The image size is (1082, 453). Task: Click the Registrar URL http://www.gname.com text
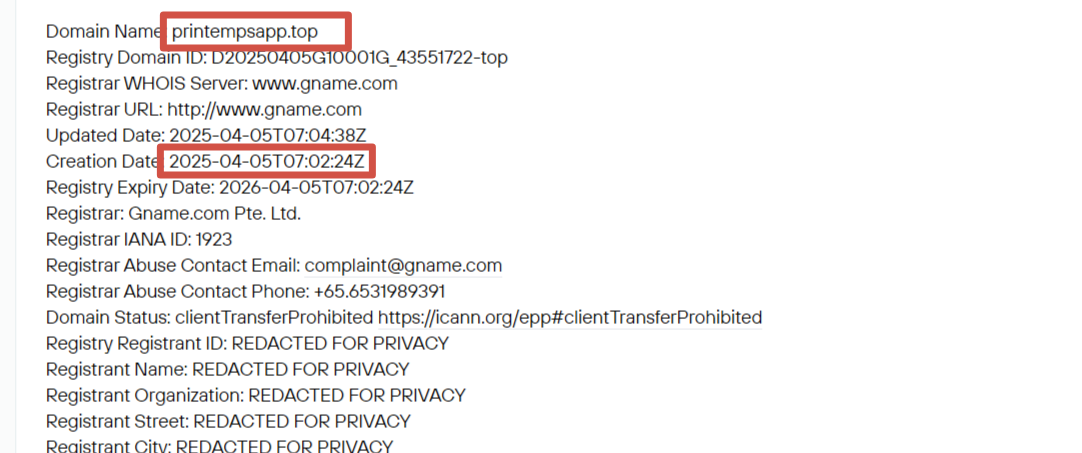(x=264, y=110)
